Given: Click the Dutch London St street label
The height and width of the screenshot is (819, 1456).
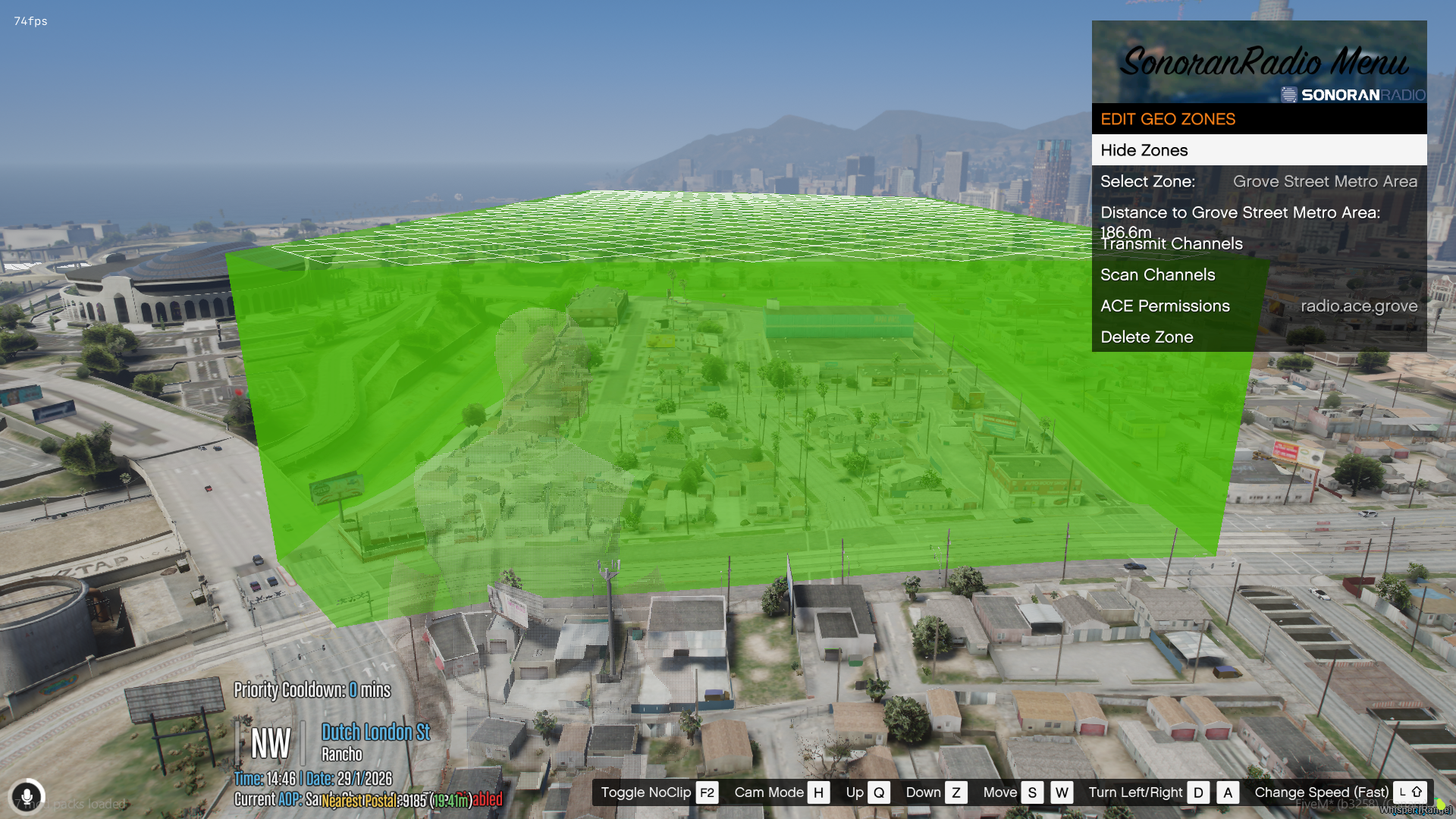Looking at the screenshot, I should point(375,732).
